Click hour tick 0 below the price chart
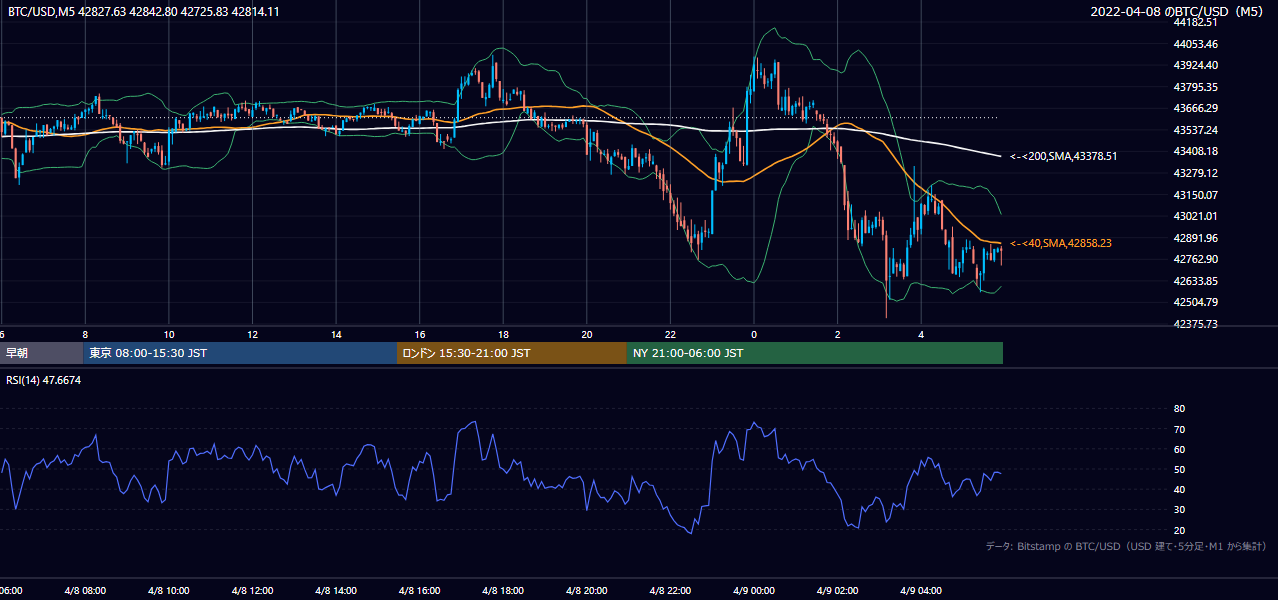Viewport: 1278px width, 600px height. pos(754,335)
